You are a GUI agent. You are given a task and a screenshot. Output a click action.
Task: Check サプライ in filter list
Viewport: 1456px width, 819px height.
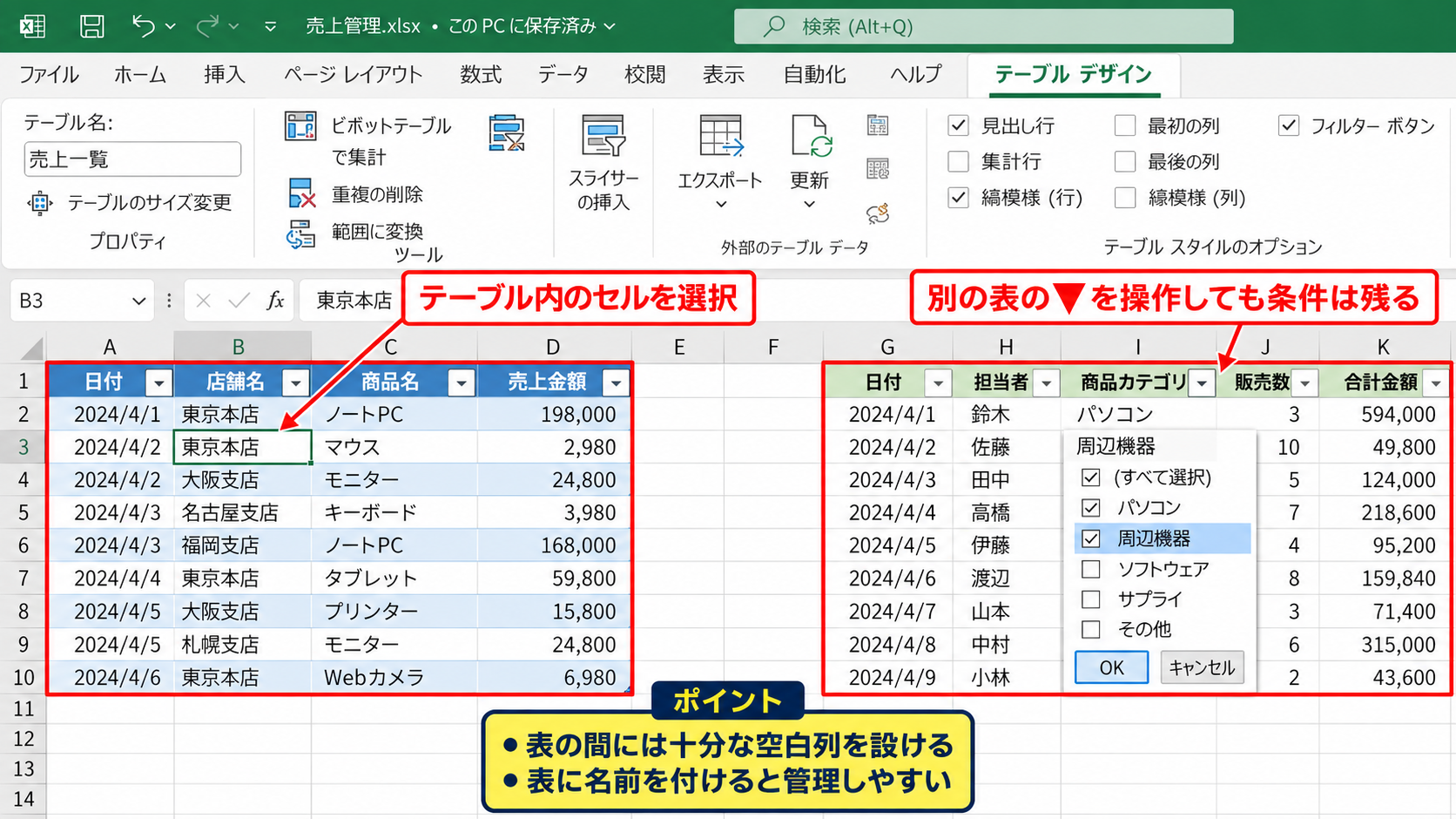[x=1091, y=599]
